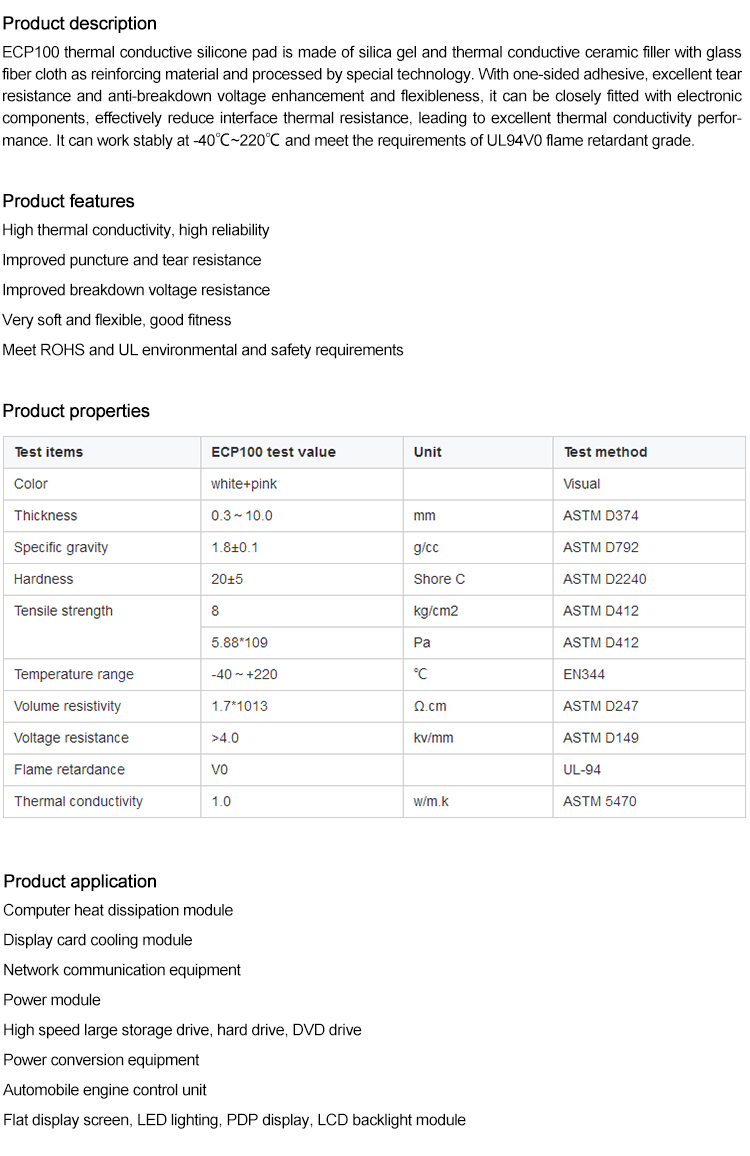This screenshot has width=750, height=1156.
Task: Select the white+pink color value cell
Action: tap(244, 484)
